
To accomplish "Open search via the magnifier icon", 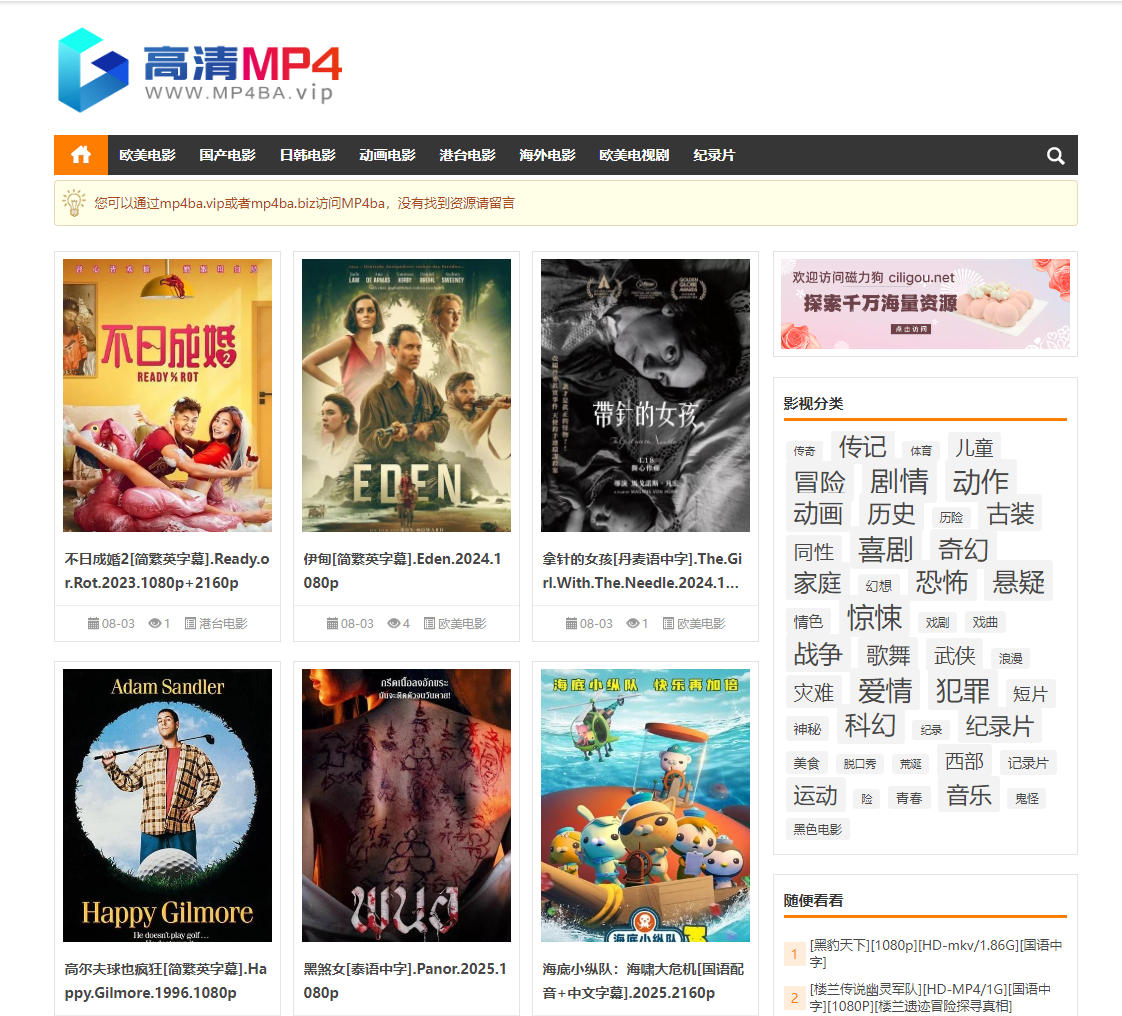I will pyautogui.click(x=1055, y=155).
